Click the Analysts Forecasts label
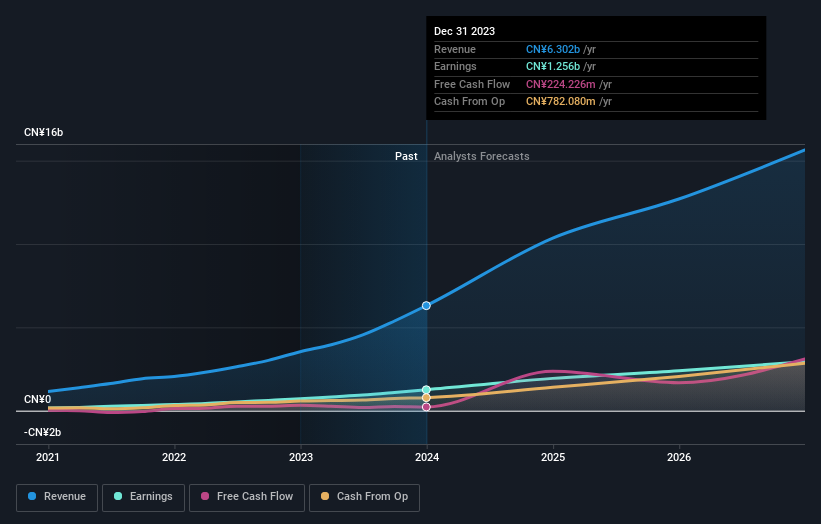Viewport: 821px width, 524px height. 482,156
